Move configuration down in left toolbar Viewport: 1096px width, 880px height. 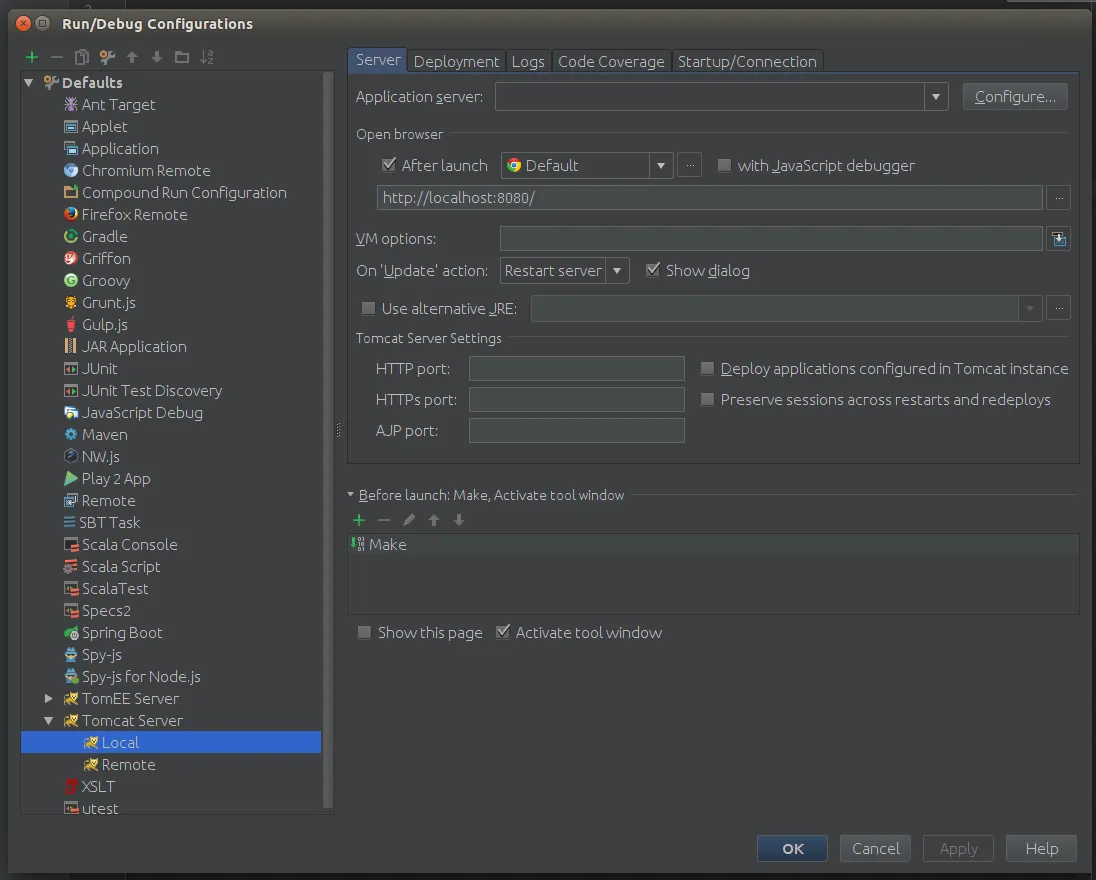click(x=157, y=57)
